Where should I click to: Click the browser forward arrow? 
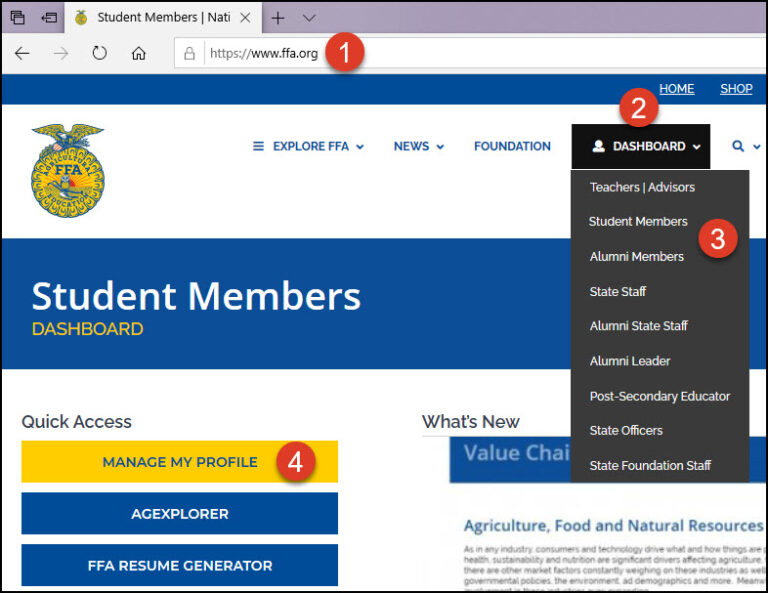pos(61,53)
